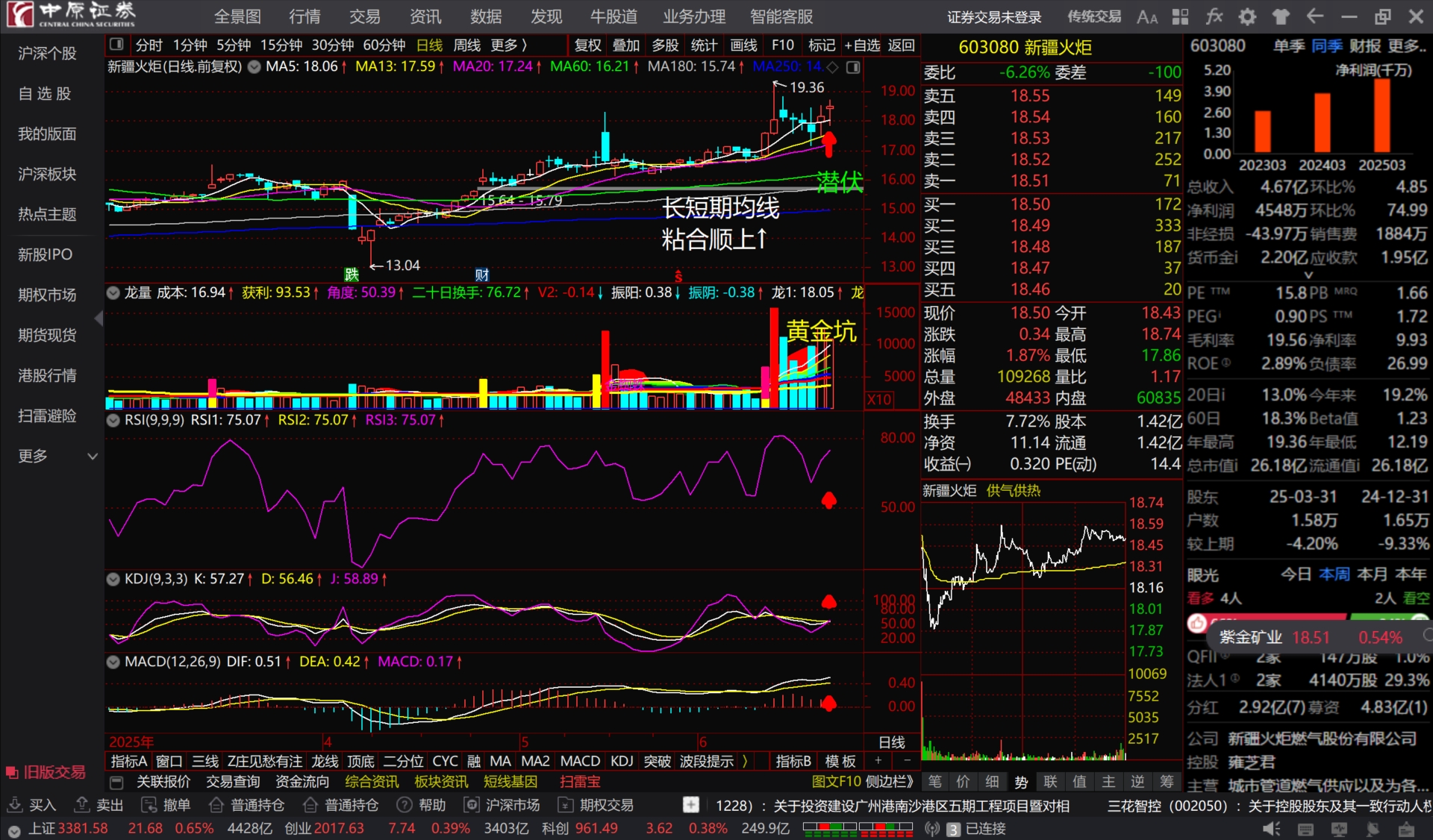Click the 卖出 sell icon
The image size is (1433, 840).
pos(81,805)
